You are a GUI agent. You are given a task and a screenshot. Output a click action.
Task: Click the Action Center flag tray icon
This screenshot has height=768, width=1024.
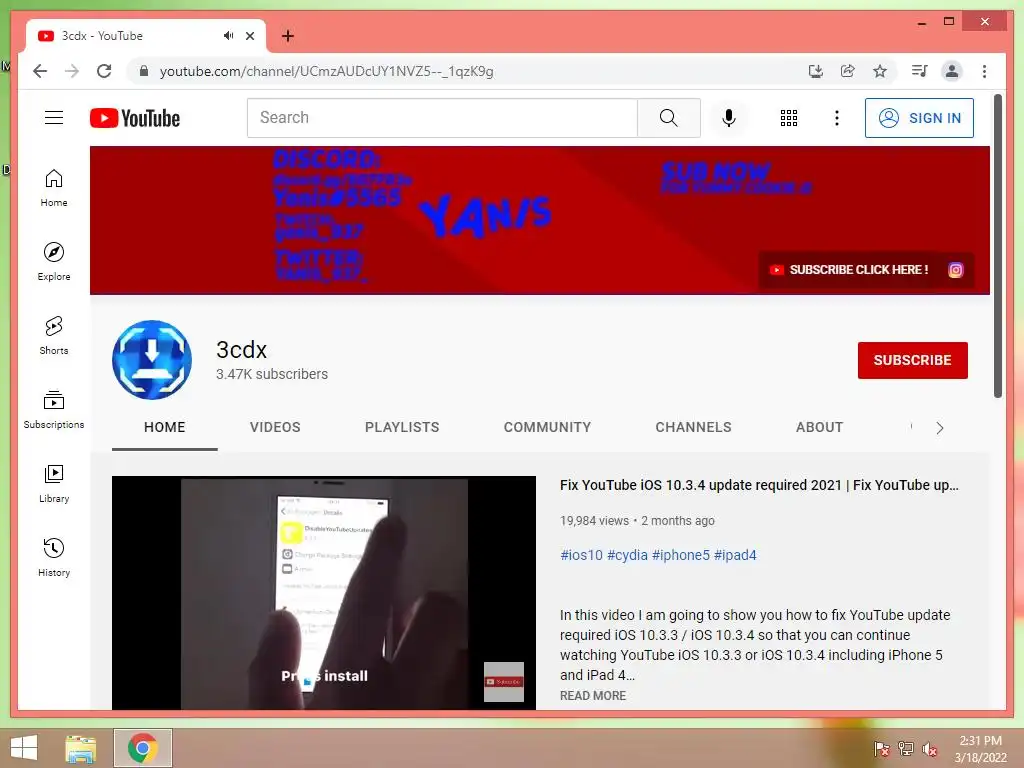click(x=882, y=749)
